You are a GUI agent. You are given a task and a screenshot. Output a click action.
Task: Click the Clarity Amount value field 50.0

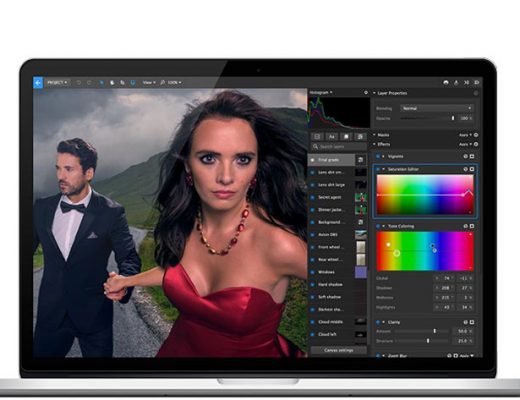point(463,331)
